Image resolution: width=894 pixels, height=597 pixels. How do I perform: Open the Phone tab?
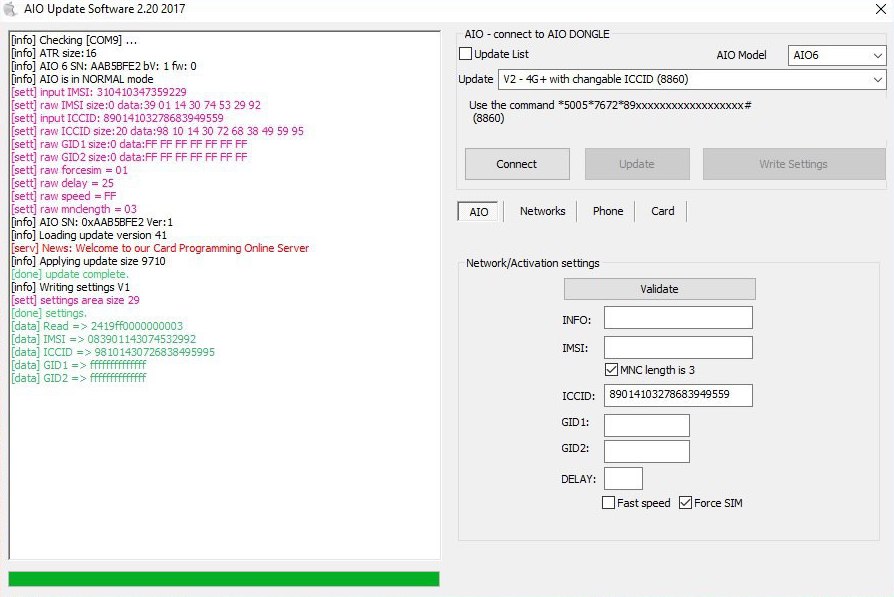[607, 211]
